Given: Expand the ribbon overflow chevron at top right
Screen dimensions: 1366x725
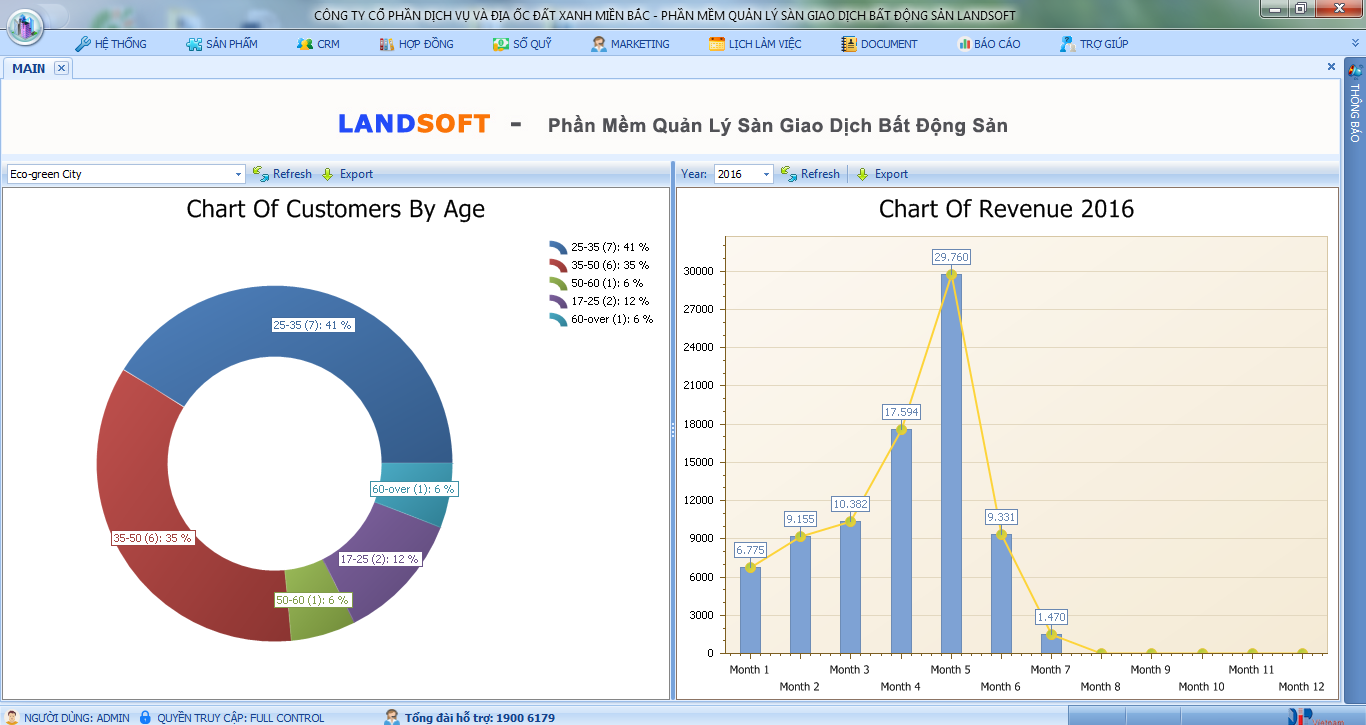Looking at the screenshot, I should point(1356,43).
